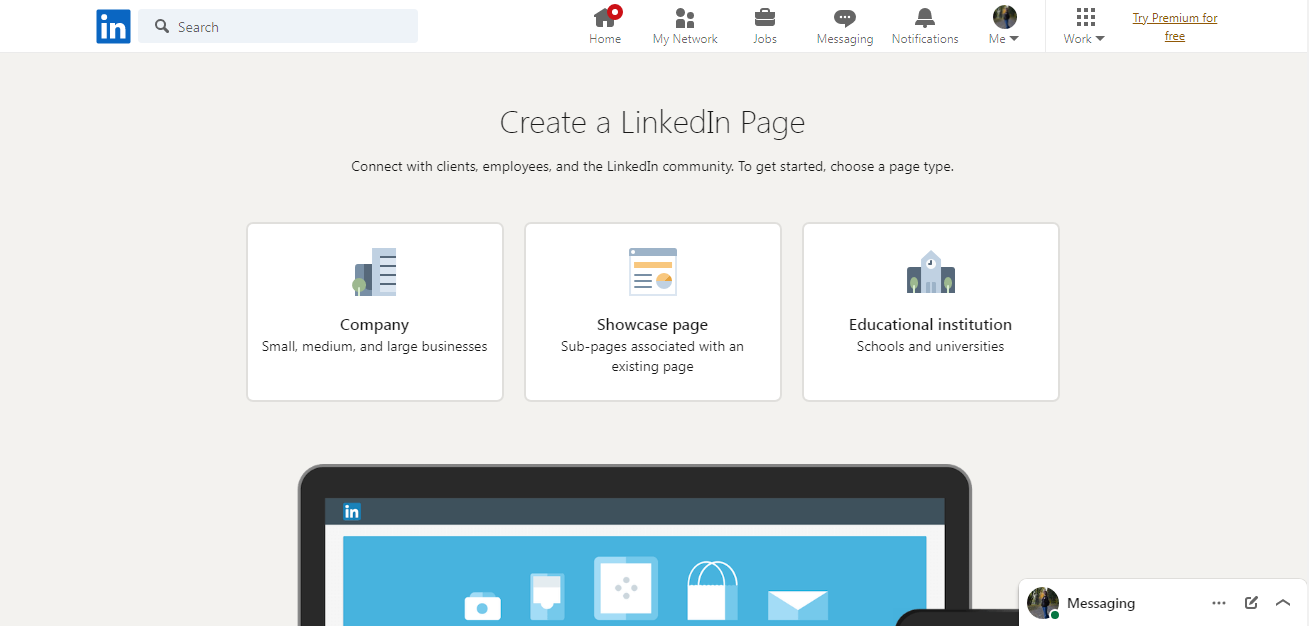
Task: Click the profile avatar in the nav bar
Action: 1004,16
